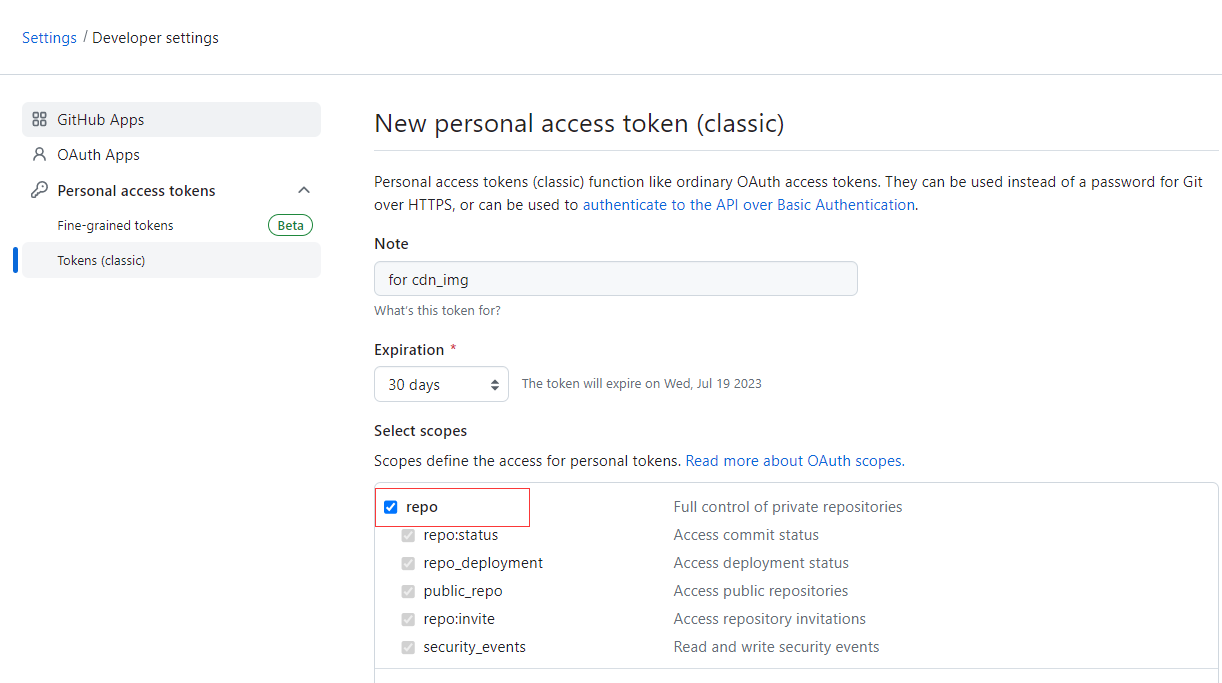Click the OAuth Apps person icon
1222x683 pixels.
pos(40,155)
